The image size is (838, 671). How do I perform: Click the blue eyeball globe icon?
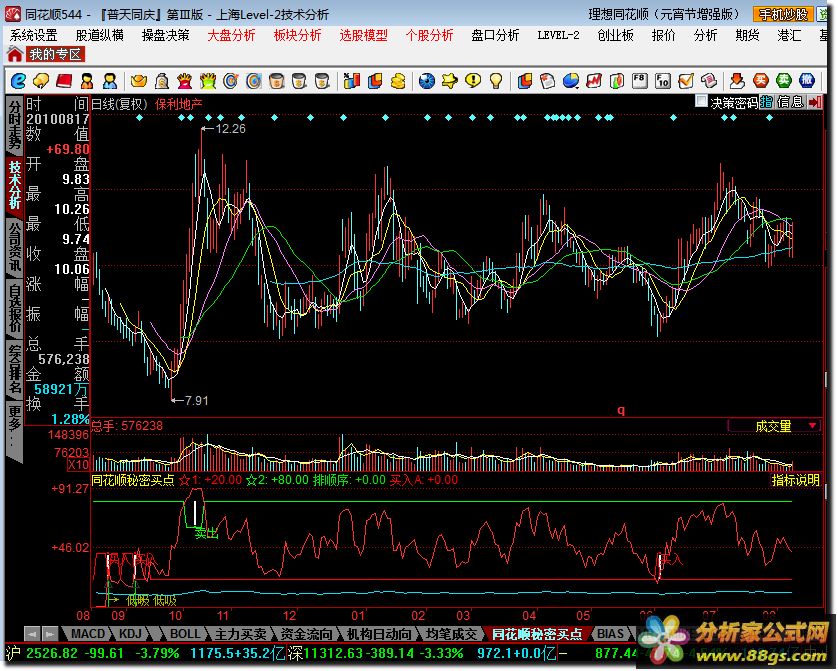426,81
